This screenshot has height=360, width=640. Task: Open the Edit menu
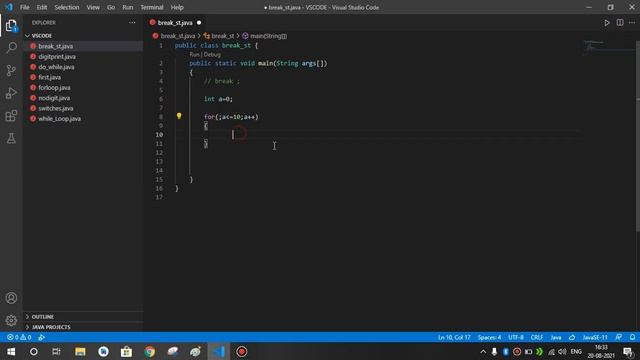(x=42, y=7)
